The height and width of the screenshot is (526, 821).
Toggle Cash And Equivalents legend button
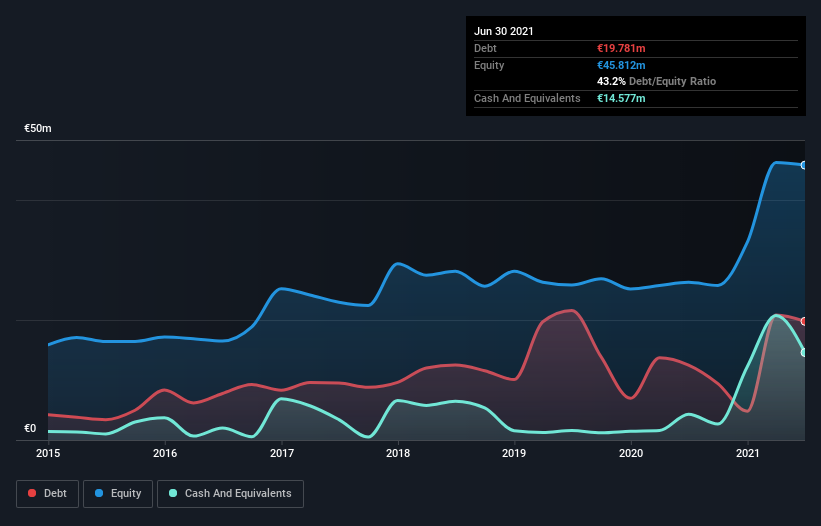click(x=230, y=494)
